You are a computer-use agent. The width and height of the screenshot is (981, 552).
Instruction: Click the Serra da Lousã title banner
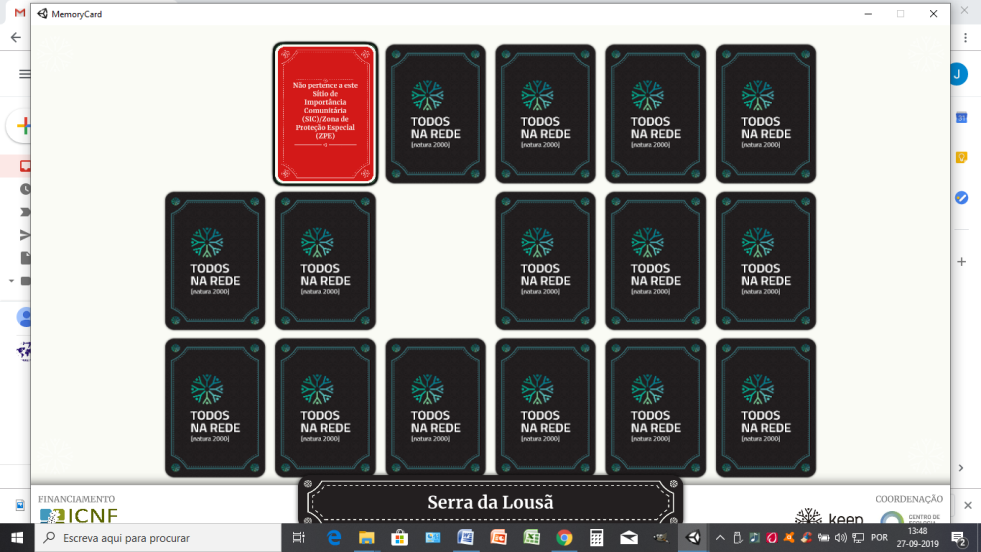click(490, 502)
